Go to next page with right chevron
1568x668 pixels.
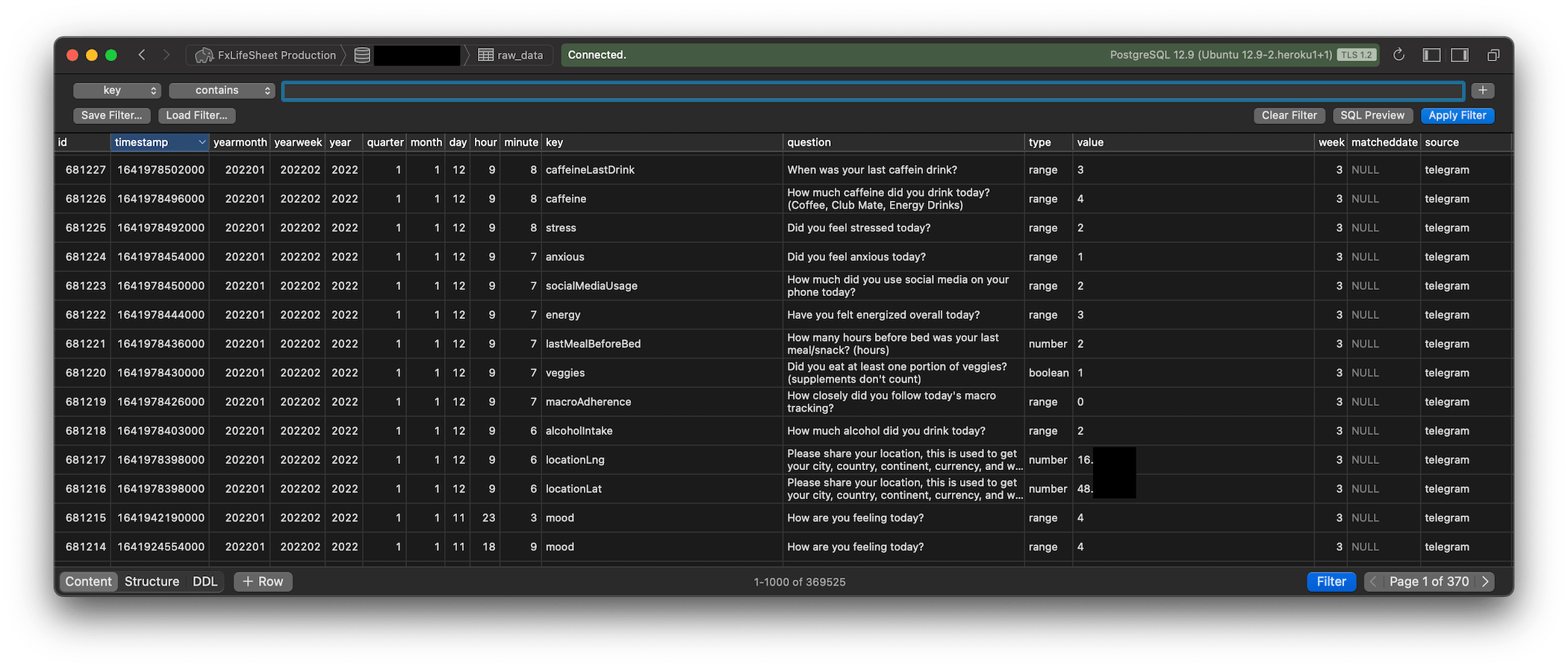point(1485,581)
